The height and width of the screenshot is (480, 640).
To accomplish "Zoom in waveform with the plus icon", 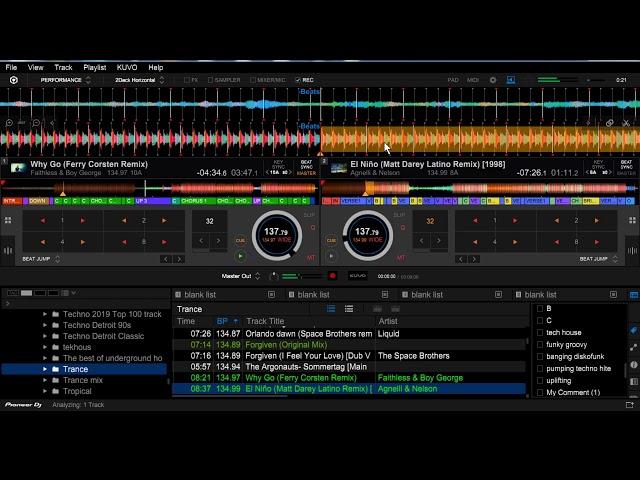I will [x=9, y=122].
